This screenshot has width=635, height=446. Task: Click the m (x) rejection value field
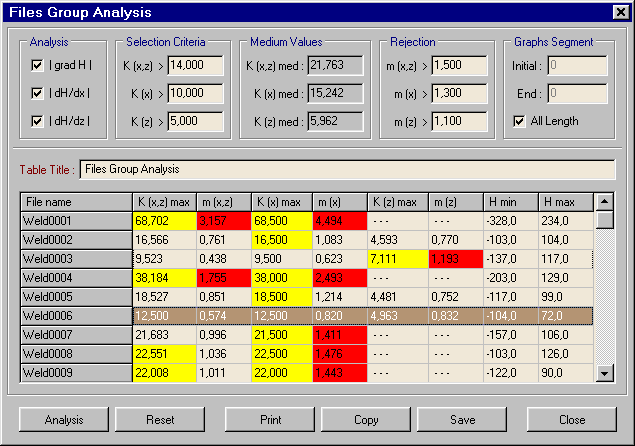click(x=459, y=93)
